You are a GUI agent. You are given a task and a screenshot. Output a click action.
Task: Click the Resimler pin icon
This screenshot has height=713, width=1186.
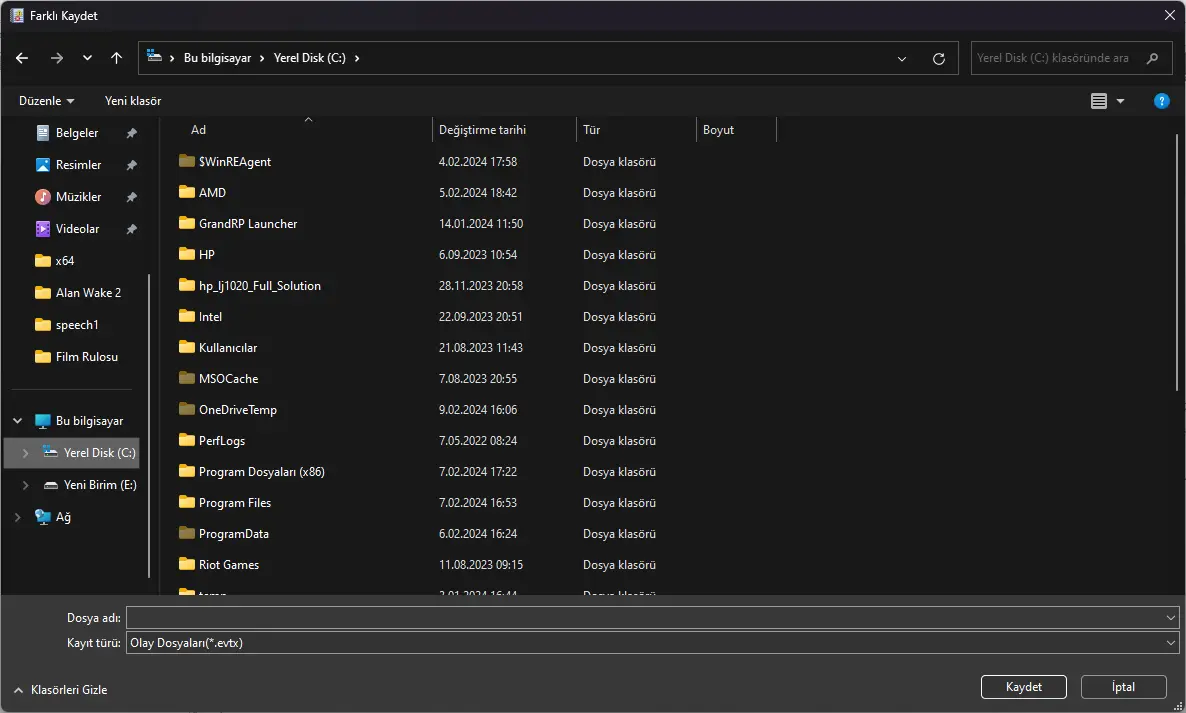point(132,165)
